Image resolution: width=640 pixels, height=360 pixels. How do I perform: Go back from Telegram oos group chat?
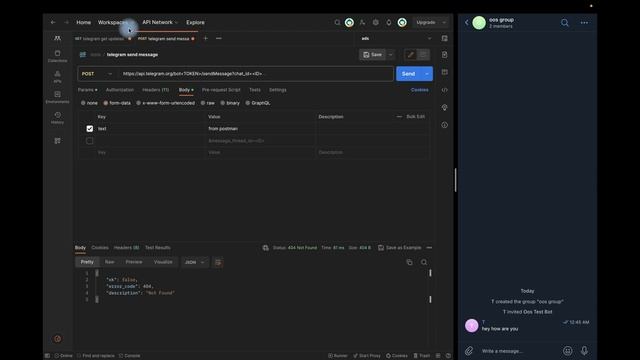pos(467,23)
